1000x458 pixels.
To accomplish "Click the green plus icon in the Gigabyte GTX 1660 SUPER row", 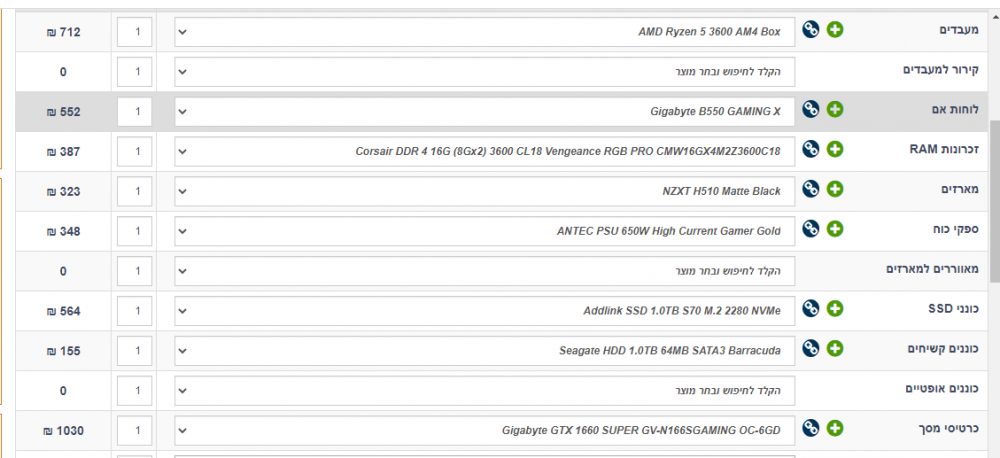I will click(835, 428).
